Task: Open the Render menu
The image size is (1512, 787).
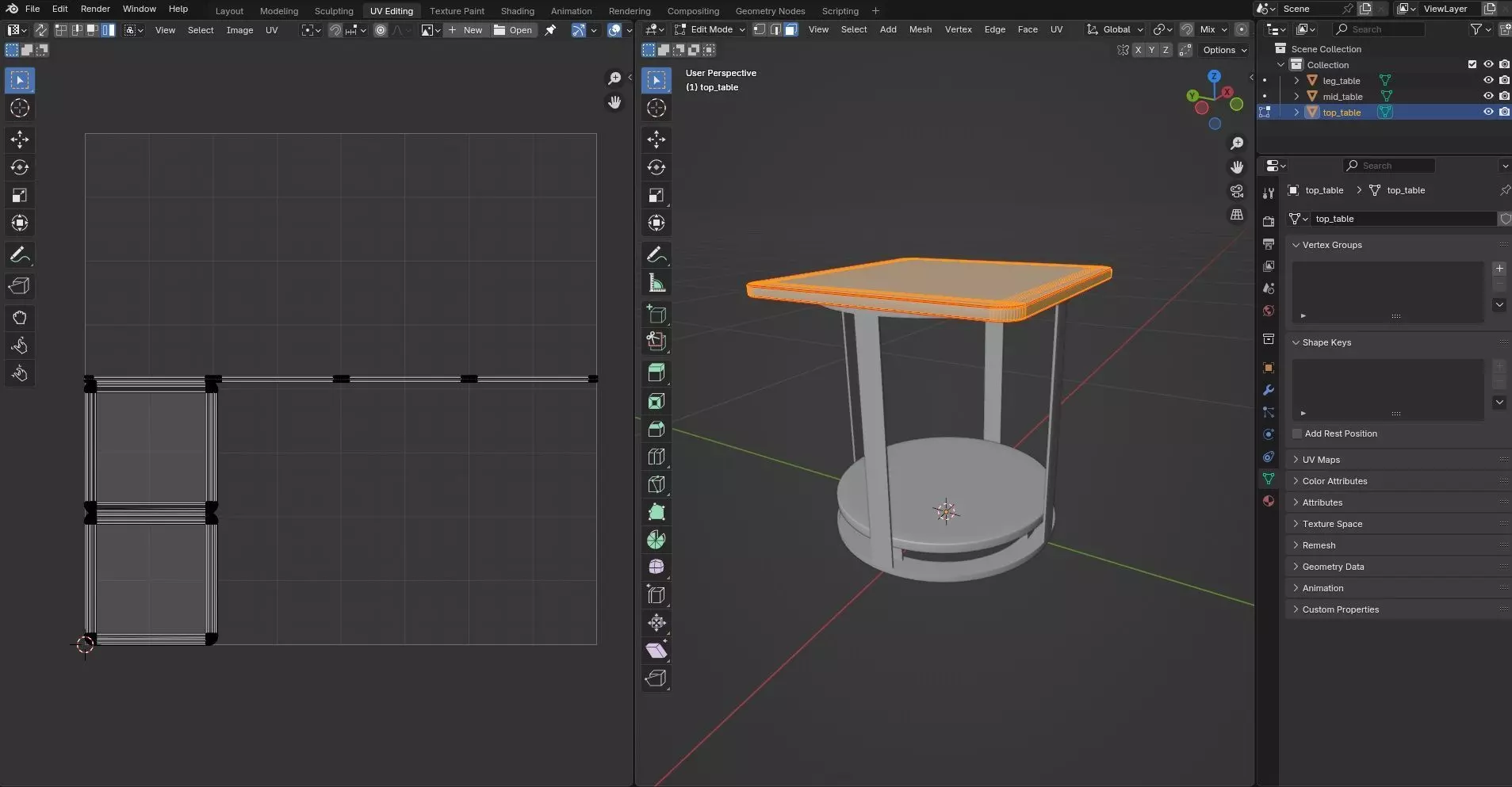Action: 95,9
